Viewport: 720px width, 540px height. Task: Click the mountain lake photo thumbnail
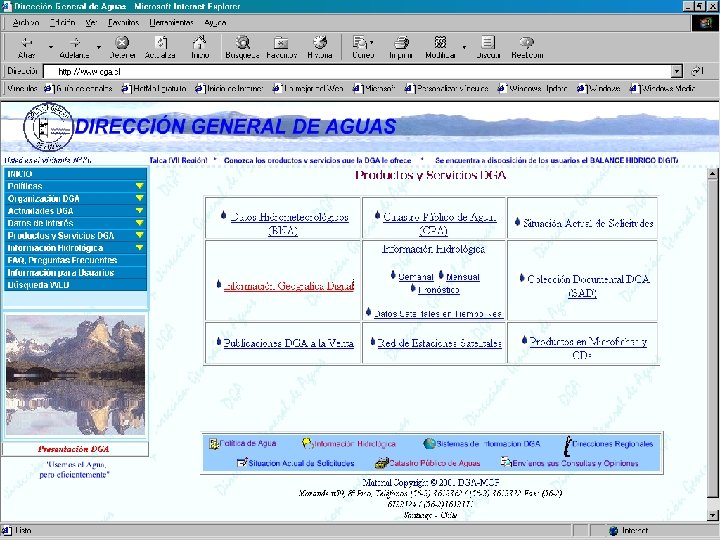click(x=75, y=375)
